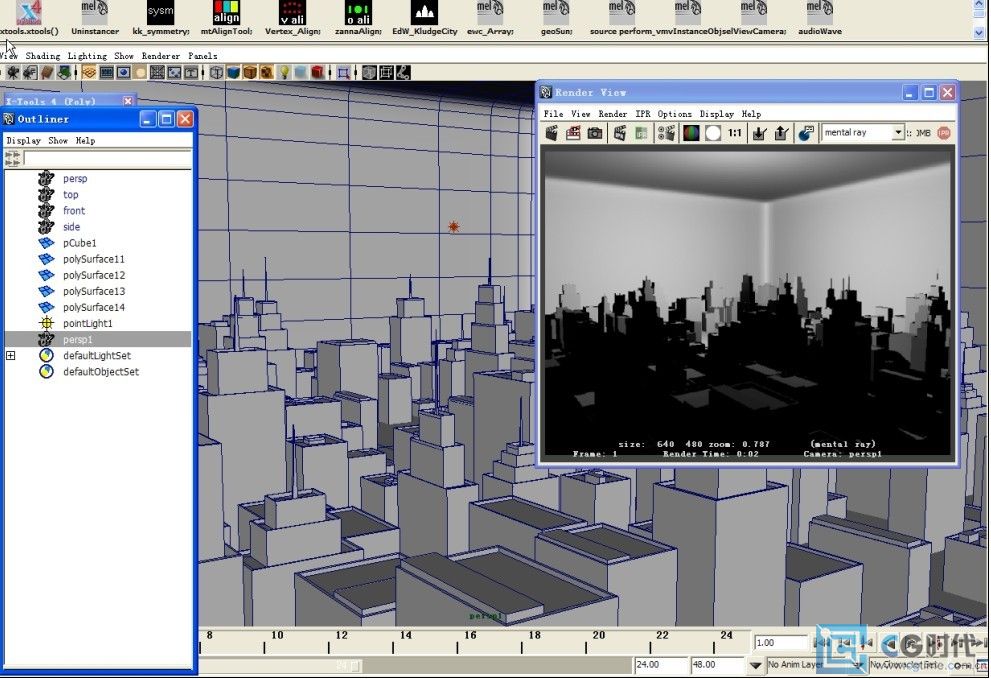Click render region icon in Render View
991x679 pixels.
(573, 133)
